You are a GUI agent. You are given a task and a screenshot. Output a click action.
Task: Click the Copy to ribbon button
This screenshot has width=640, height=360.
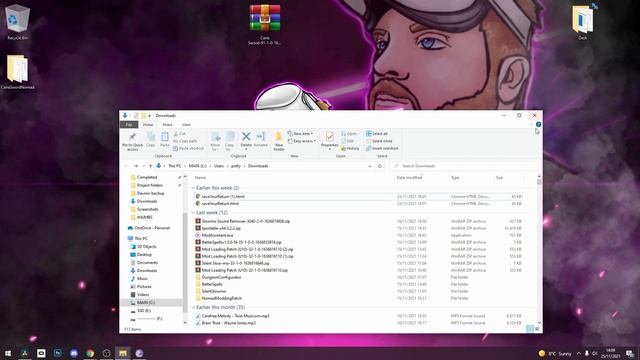click(x=229, y=141)
